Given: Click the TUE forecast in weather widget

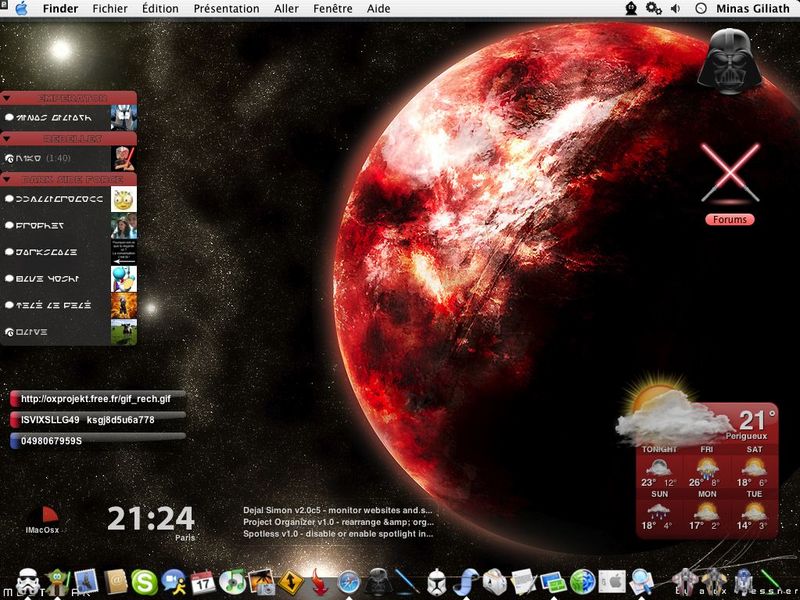Looking at the screenshot, I should [x=754, y=511].
